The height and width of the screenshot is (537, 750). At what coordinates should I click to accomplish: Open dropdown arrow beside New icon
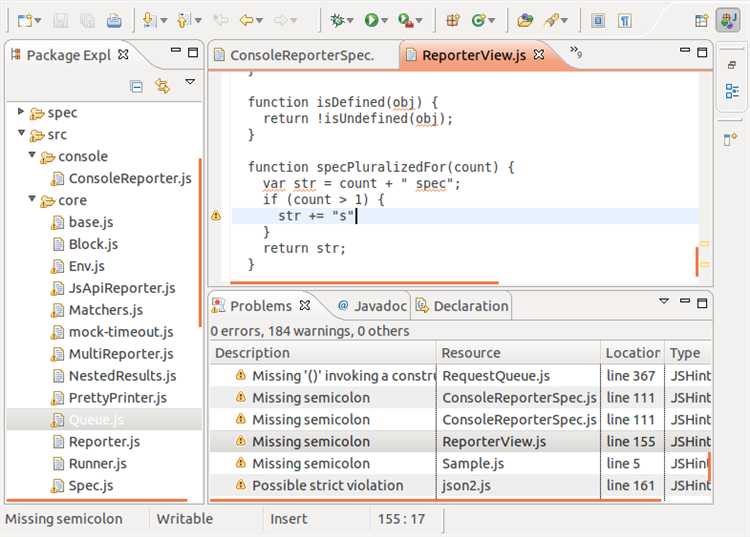click(38, 21)
